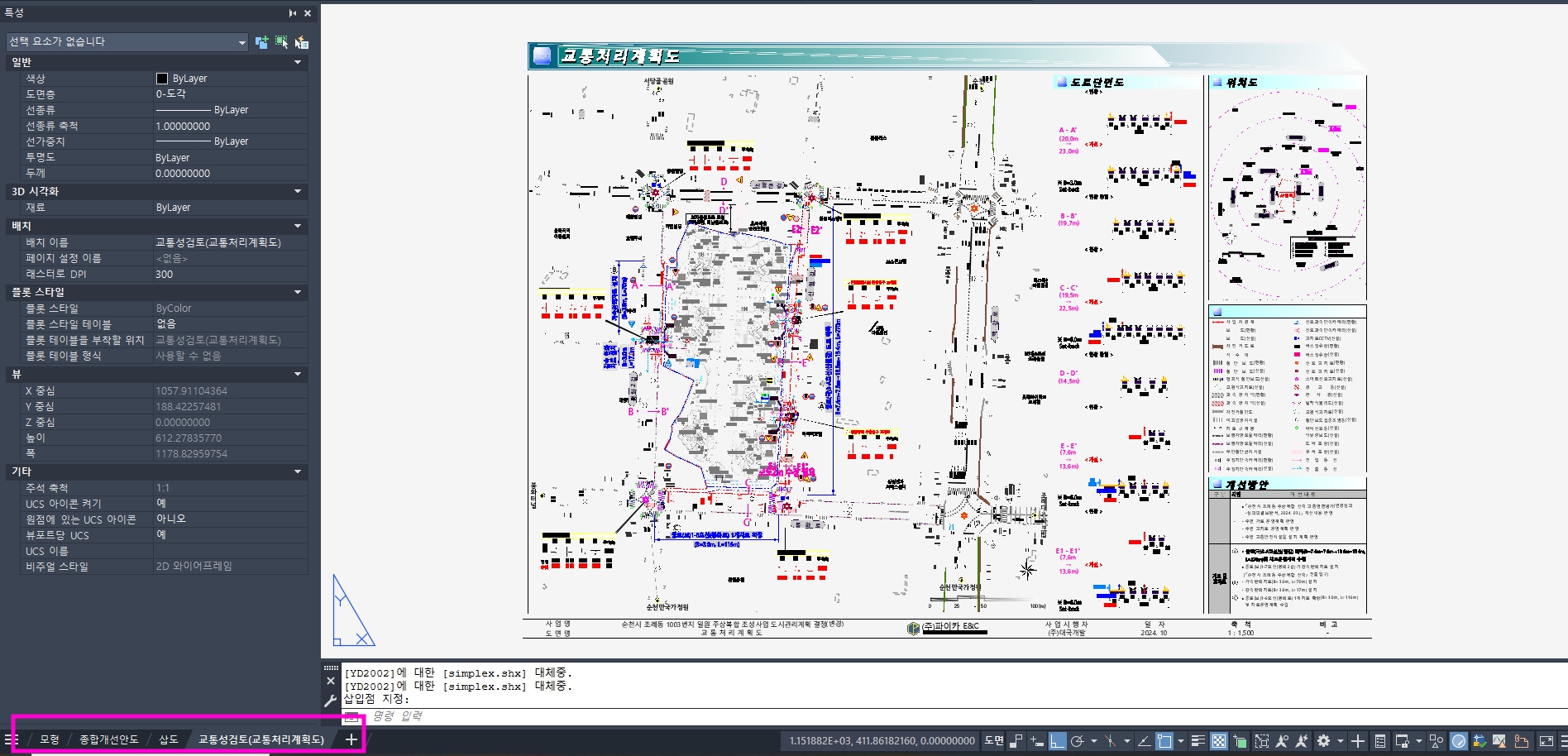Collapse the 배치 section
The image size is (1568, 756).
pos(298,226)
